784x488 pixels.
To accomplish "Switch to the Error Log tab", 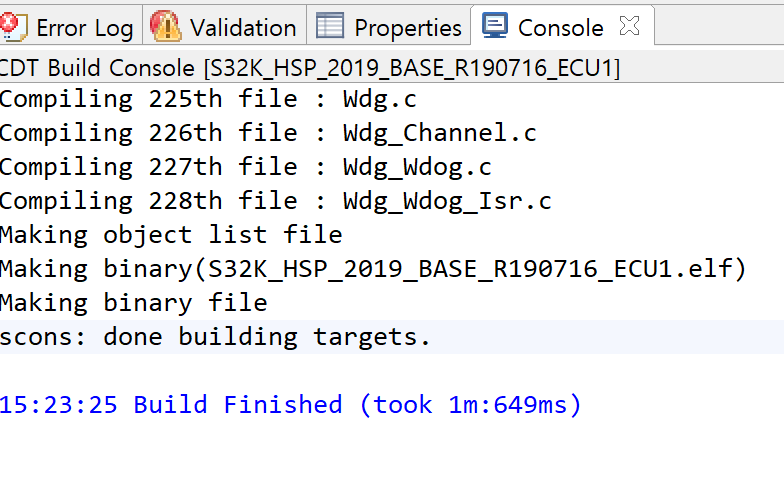I will pos(84,28).
